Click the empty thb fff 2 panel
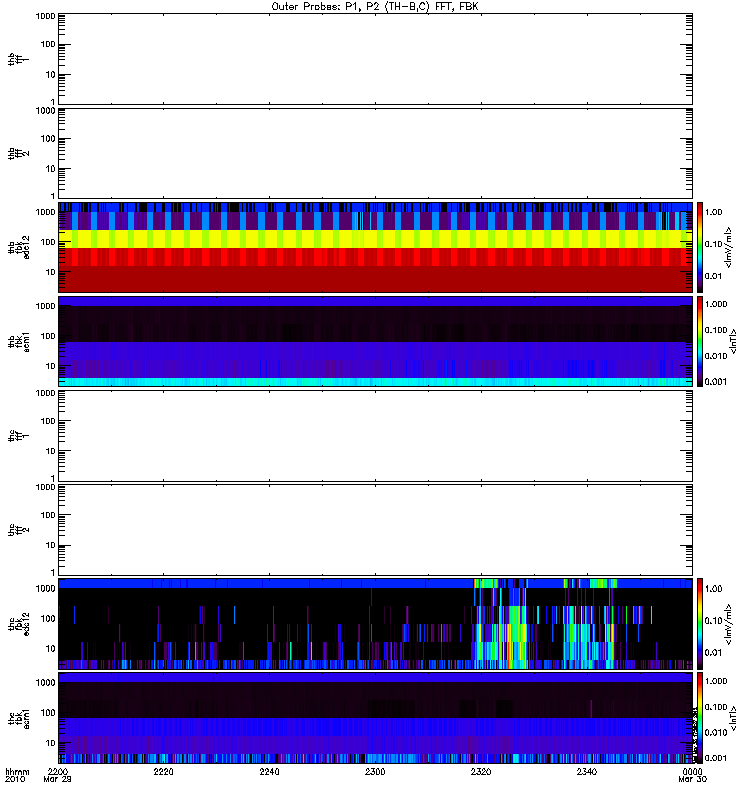The width and height of the screenshot is (750, 800). coord(375,154)
